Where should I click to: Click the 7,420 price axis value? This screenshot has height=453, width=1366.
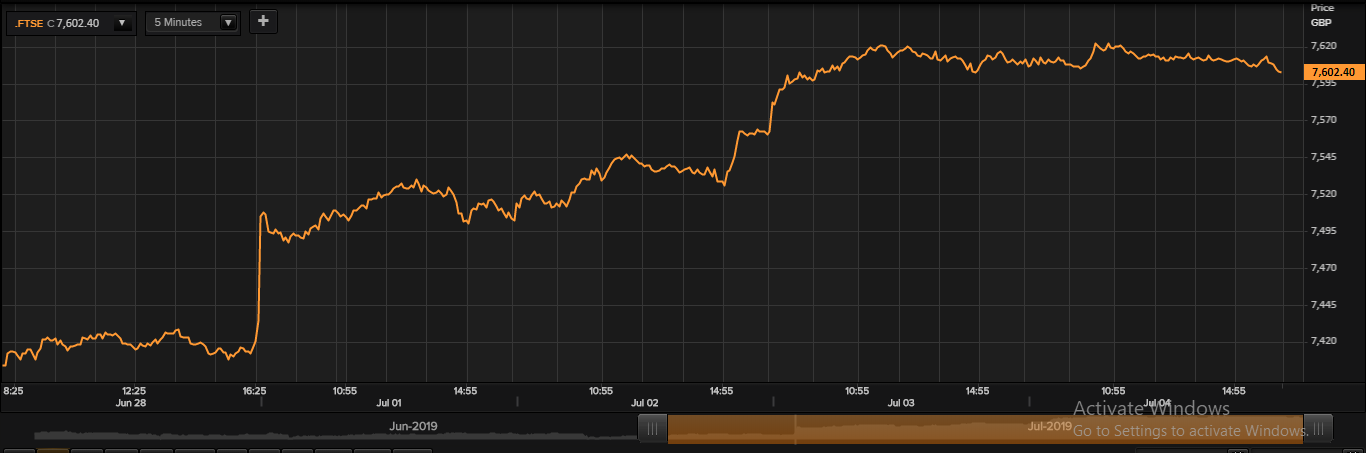point(1325,342)
